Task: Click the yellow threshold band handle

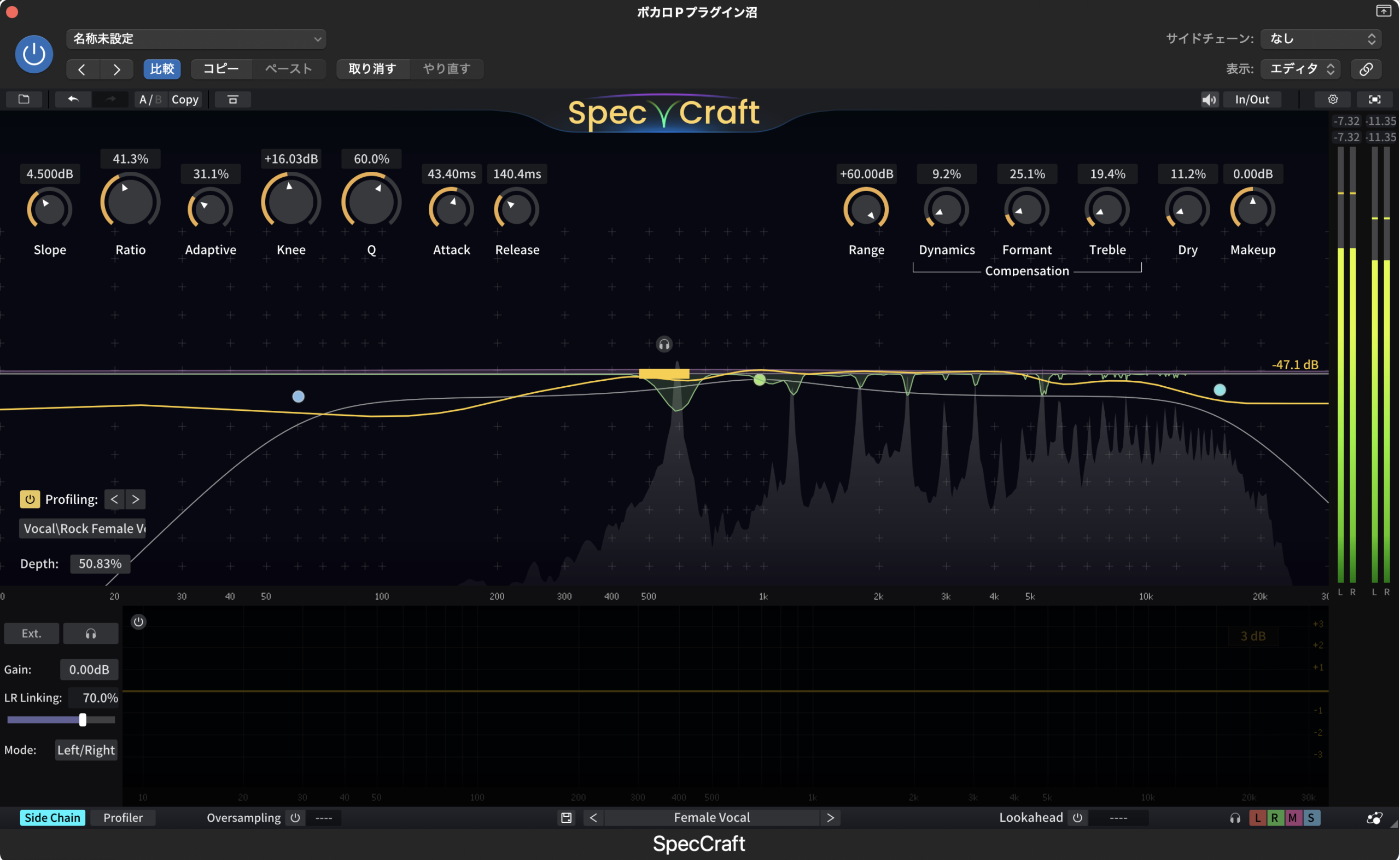Action: pos(664,374)
